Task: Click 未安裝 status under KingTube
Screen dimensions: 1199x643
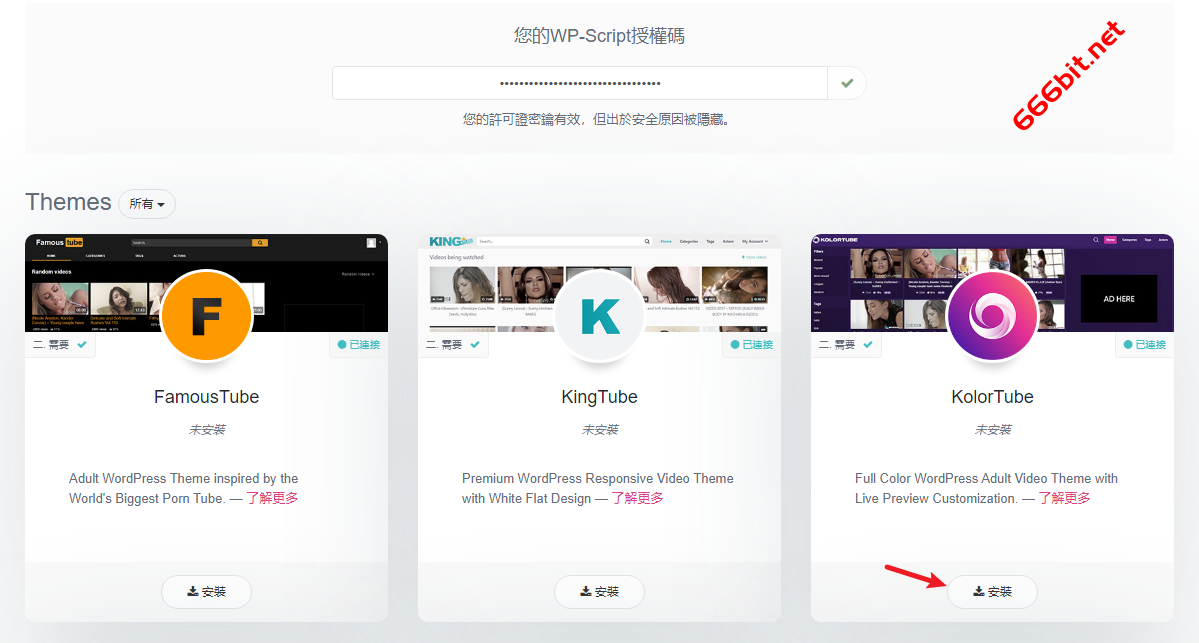Action: pyautogui.click(x=600, y=430)
